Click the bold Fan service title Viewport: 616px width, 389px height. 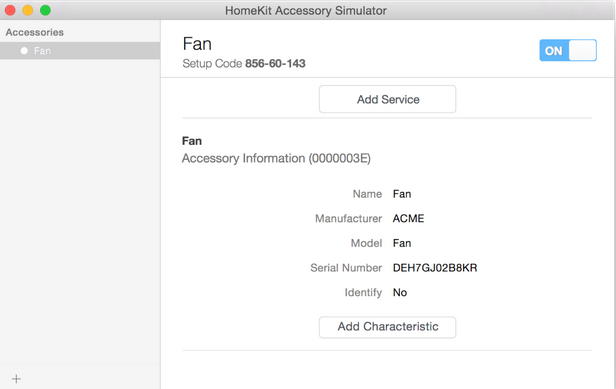192,141
